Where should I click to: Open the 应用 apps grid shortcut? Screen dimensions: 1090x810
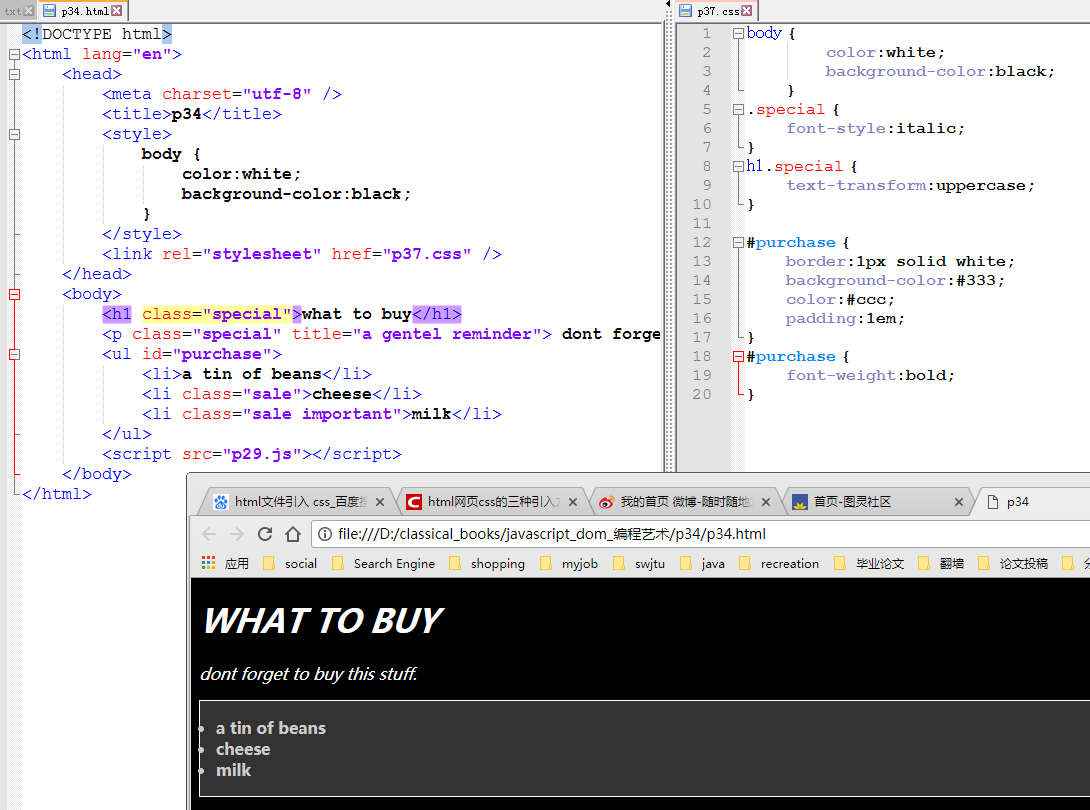(225, 563)
